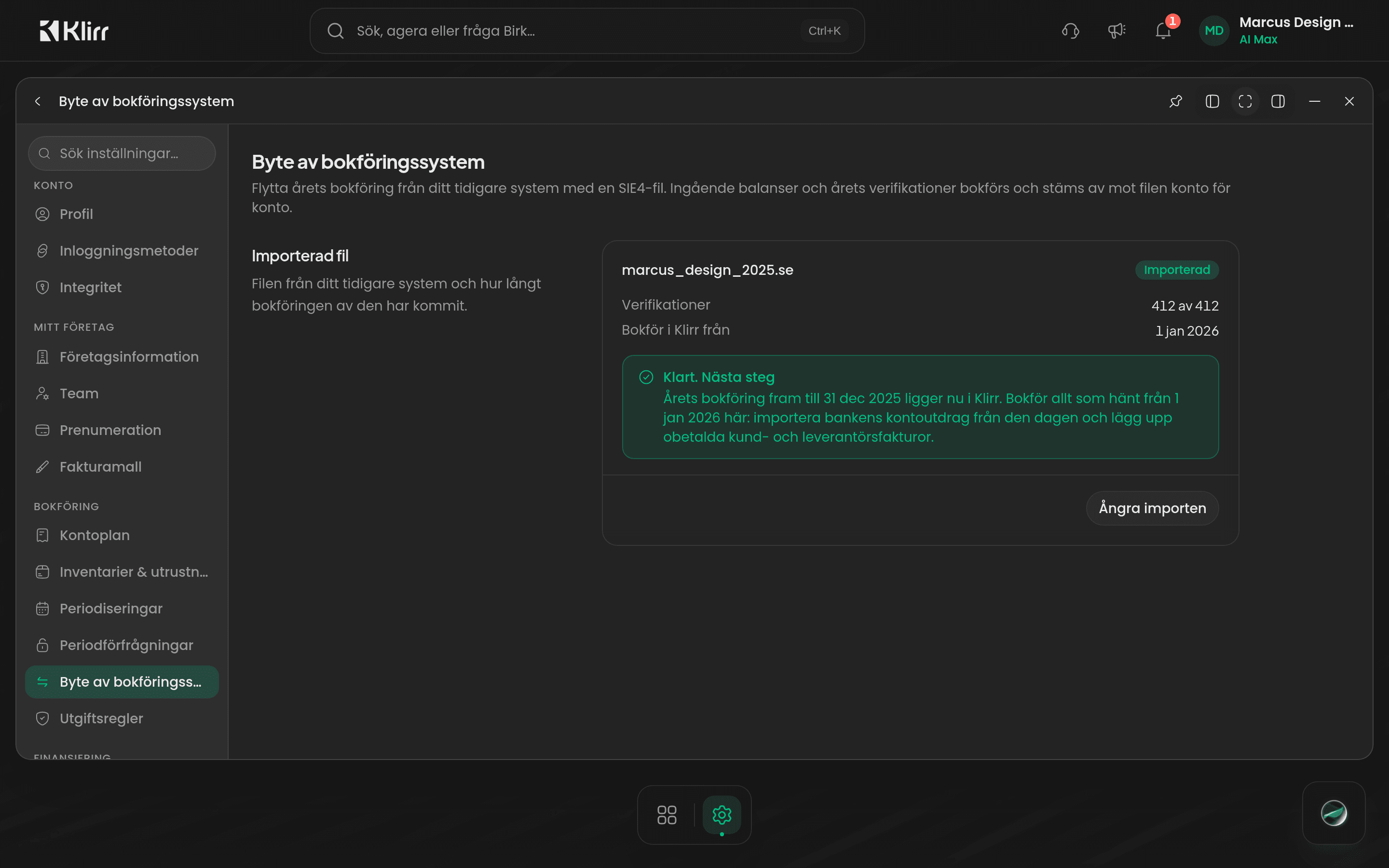Viewport: 1389px width, 868px height.
Task: Focus the Sök inställningar search field
Action: (x=122, y=153)
